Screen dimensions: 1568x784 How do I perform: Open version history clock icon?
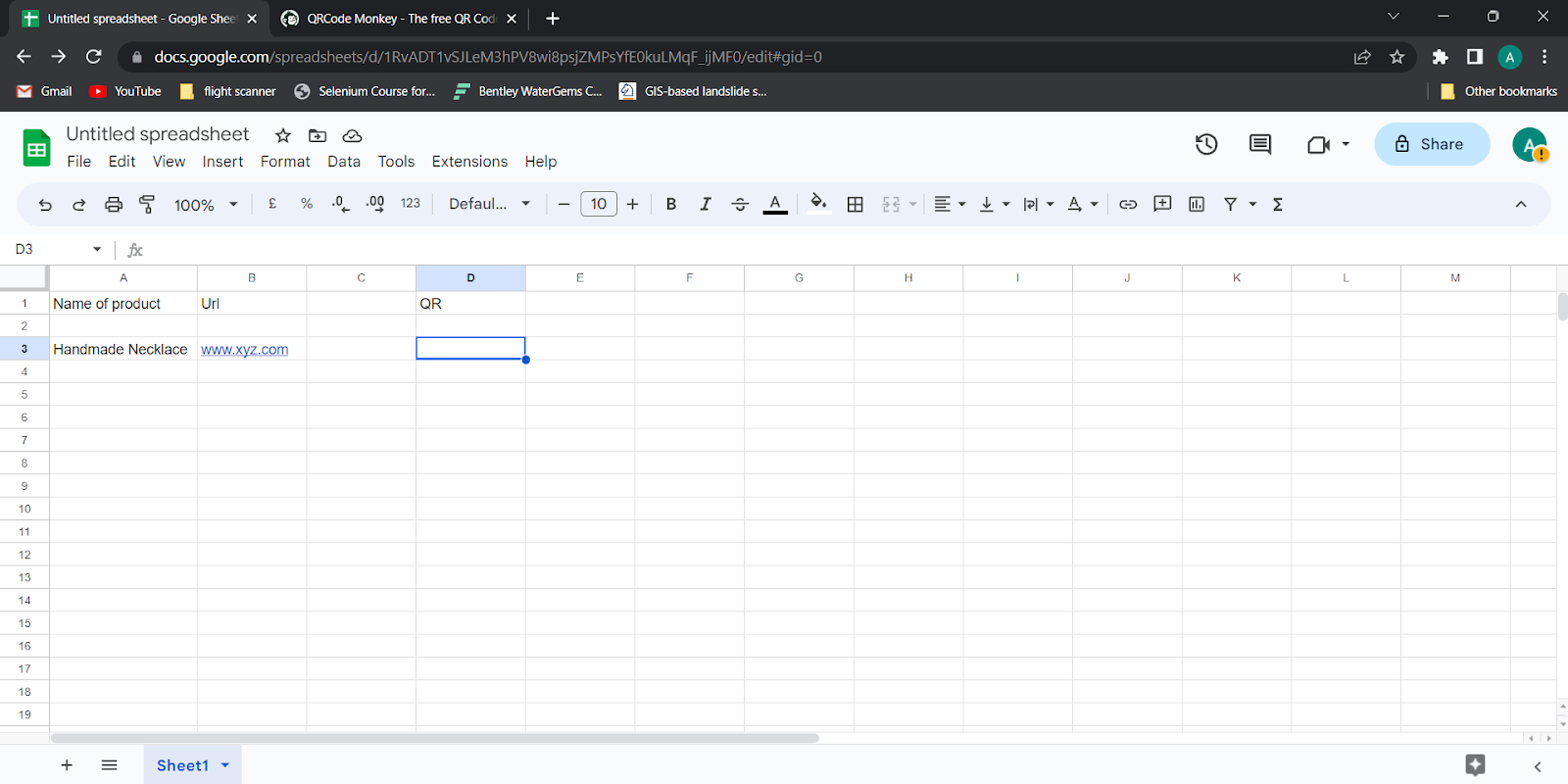click(x=1206, y=144)
